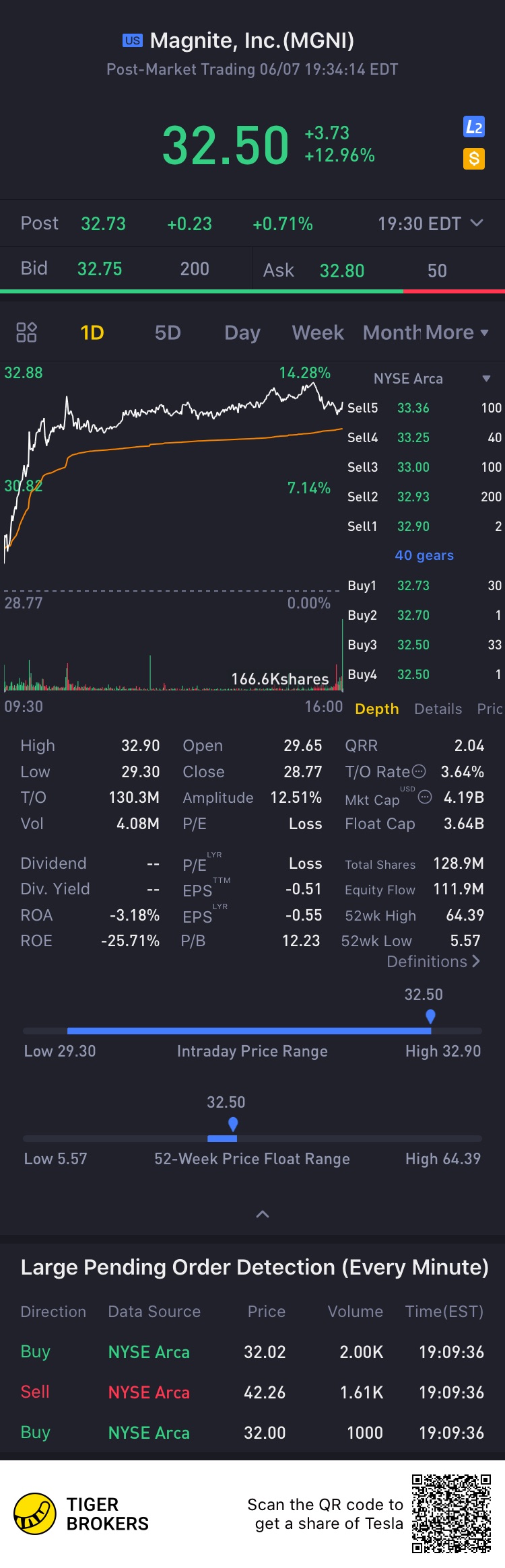Tap the Buy order at 32.00
This screenshot has height=1568, width=505.
coord(252,1433)
